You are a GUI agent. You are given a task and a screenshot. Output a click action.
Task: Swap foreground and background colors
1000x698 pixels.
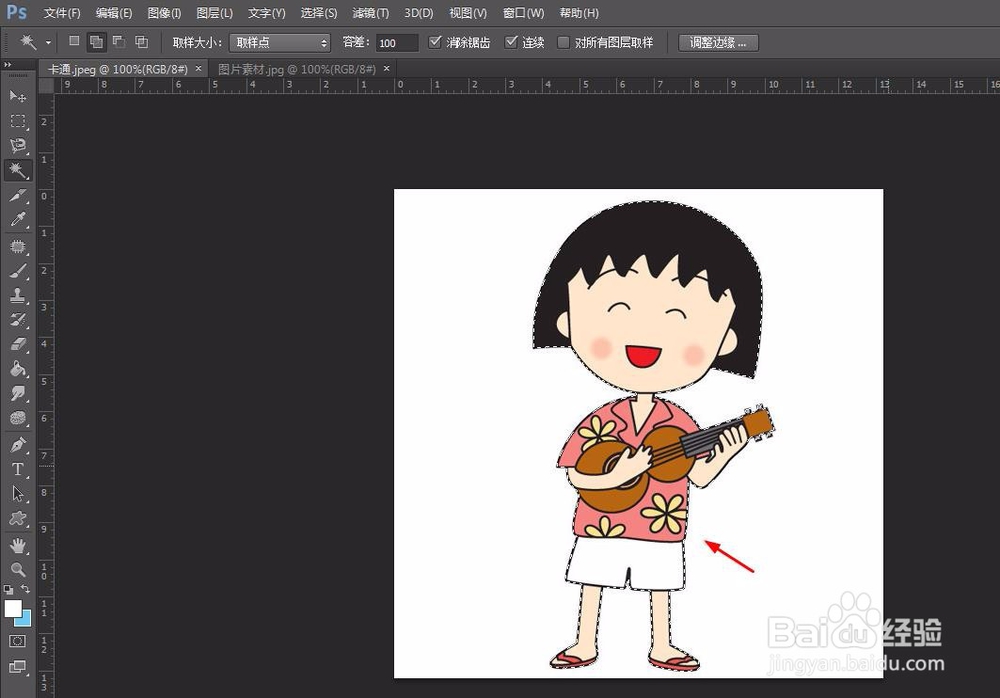(26, 589)
